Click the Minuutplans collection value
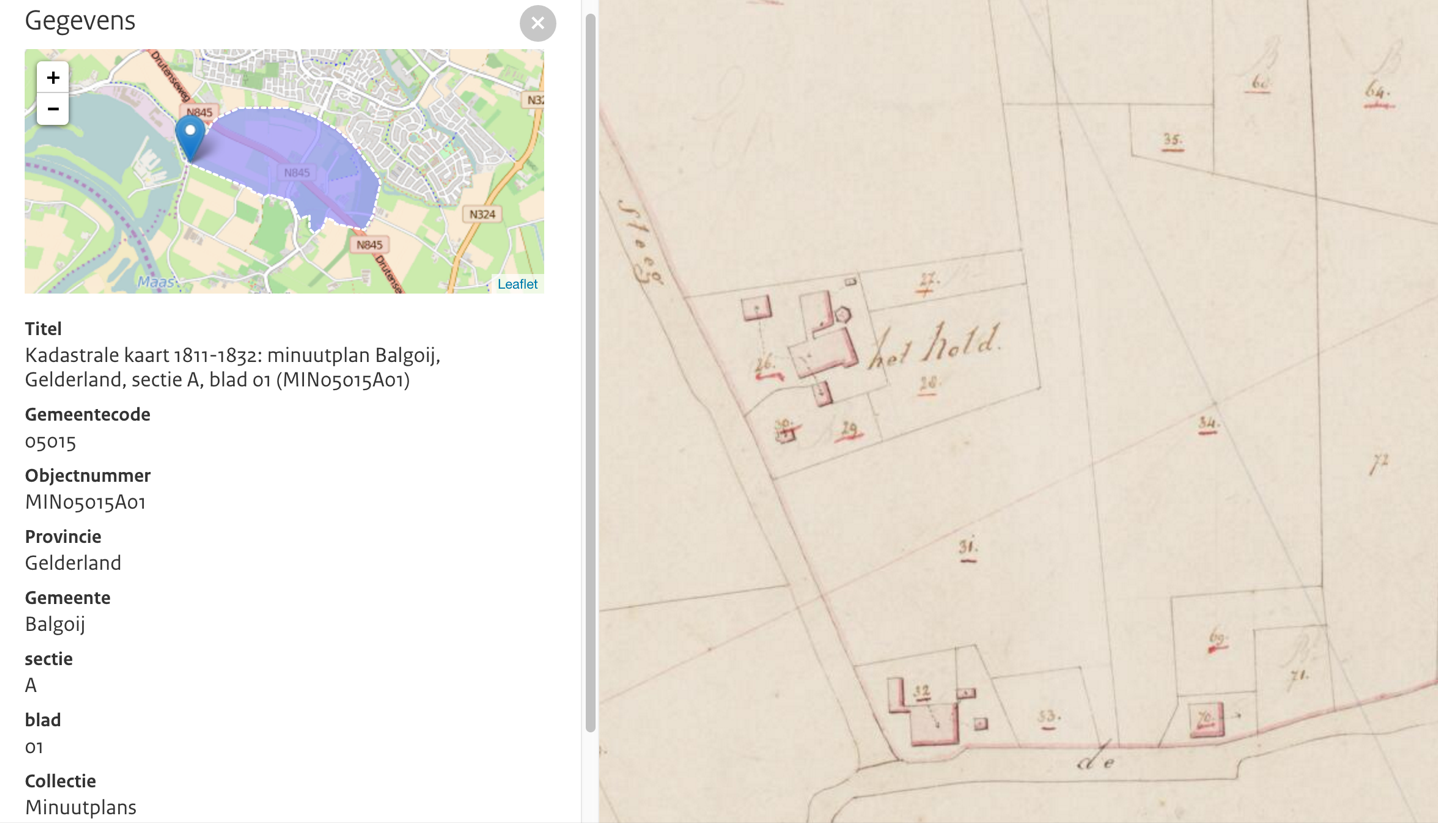 click(80, 807)
